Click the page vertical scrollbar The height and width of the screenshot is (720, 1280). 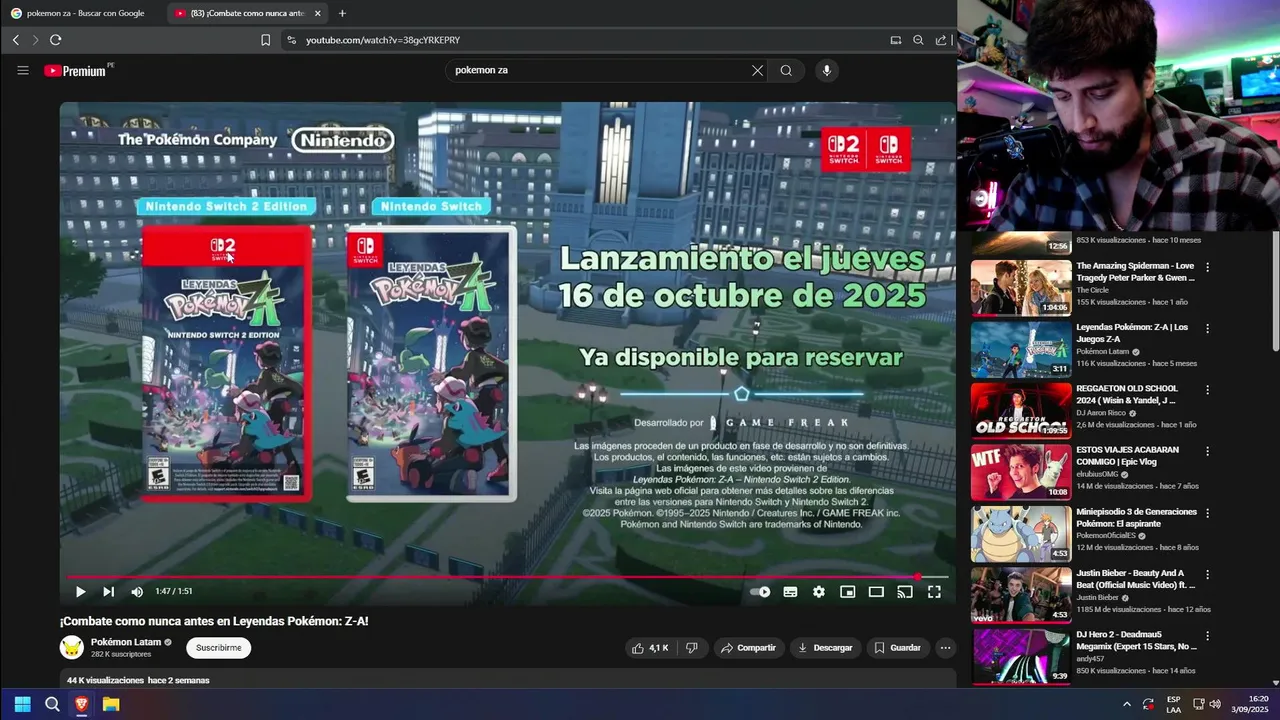[1275, 292]
